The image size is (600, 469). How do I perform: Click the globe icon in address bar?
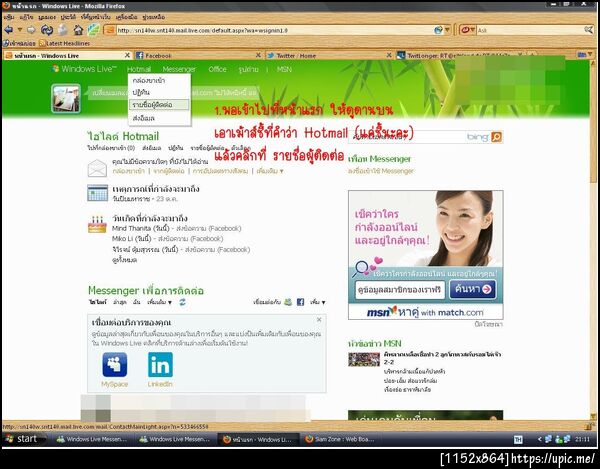pos(439,30)
